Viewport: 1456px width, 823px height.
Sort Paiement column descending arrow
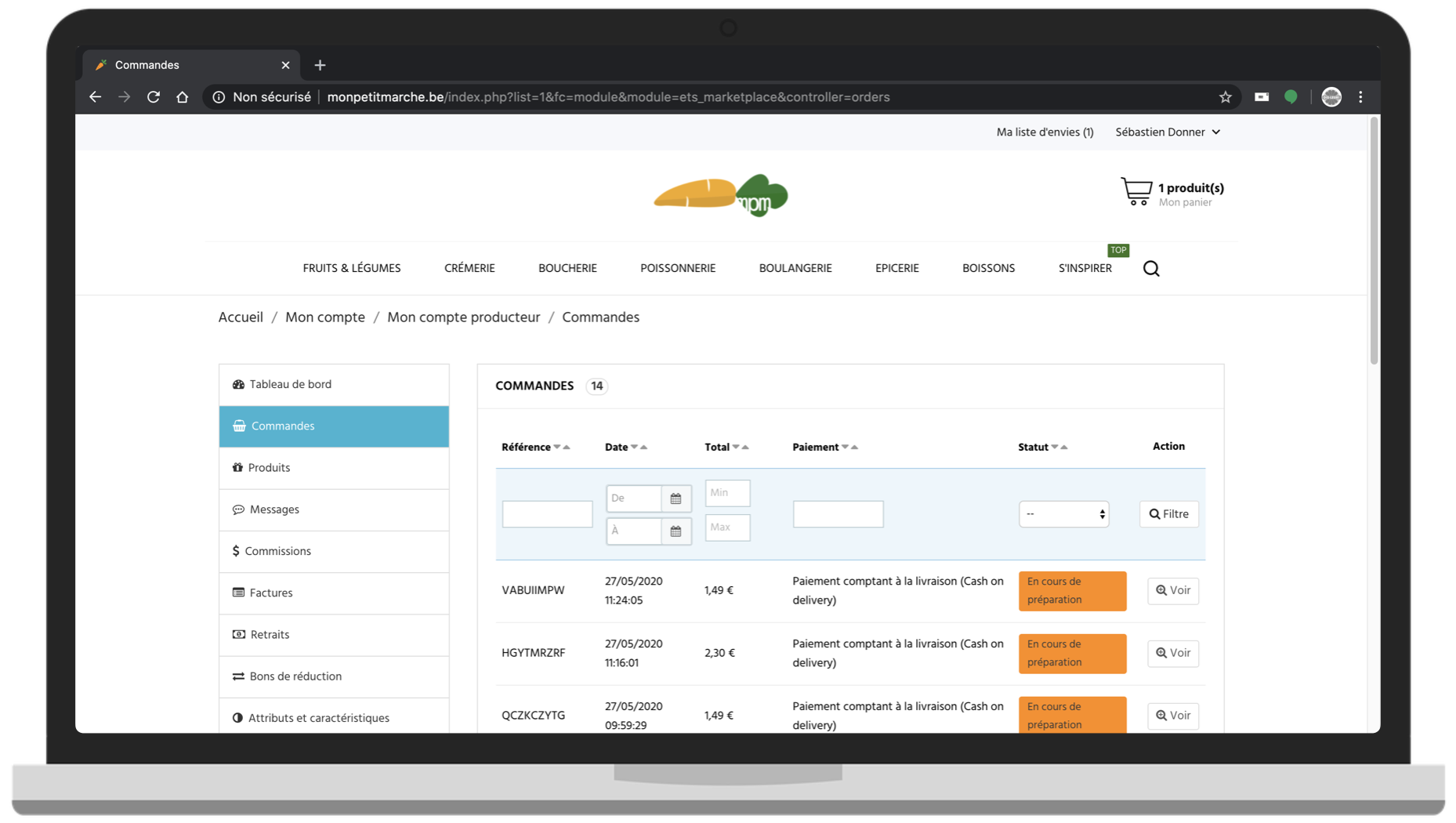[846, 448]
